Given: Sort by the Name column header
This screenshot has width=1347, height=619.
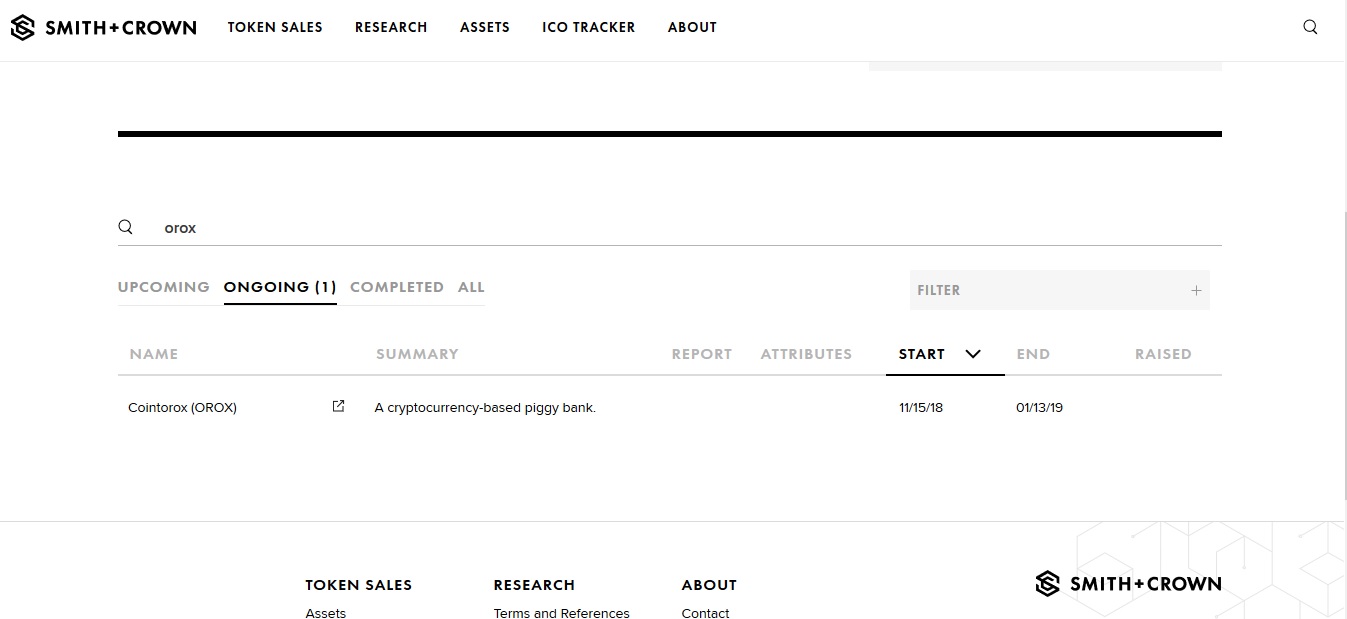Looking at the screenshot, I should tap(154, 354).
